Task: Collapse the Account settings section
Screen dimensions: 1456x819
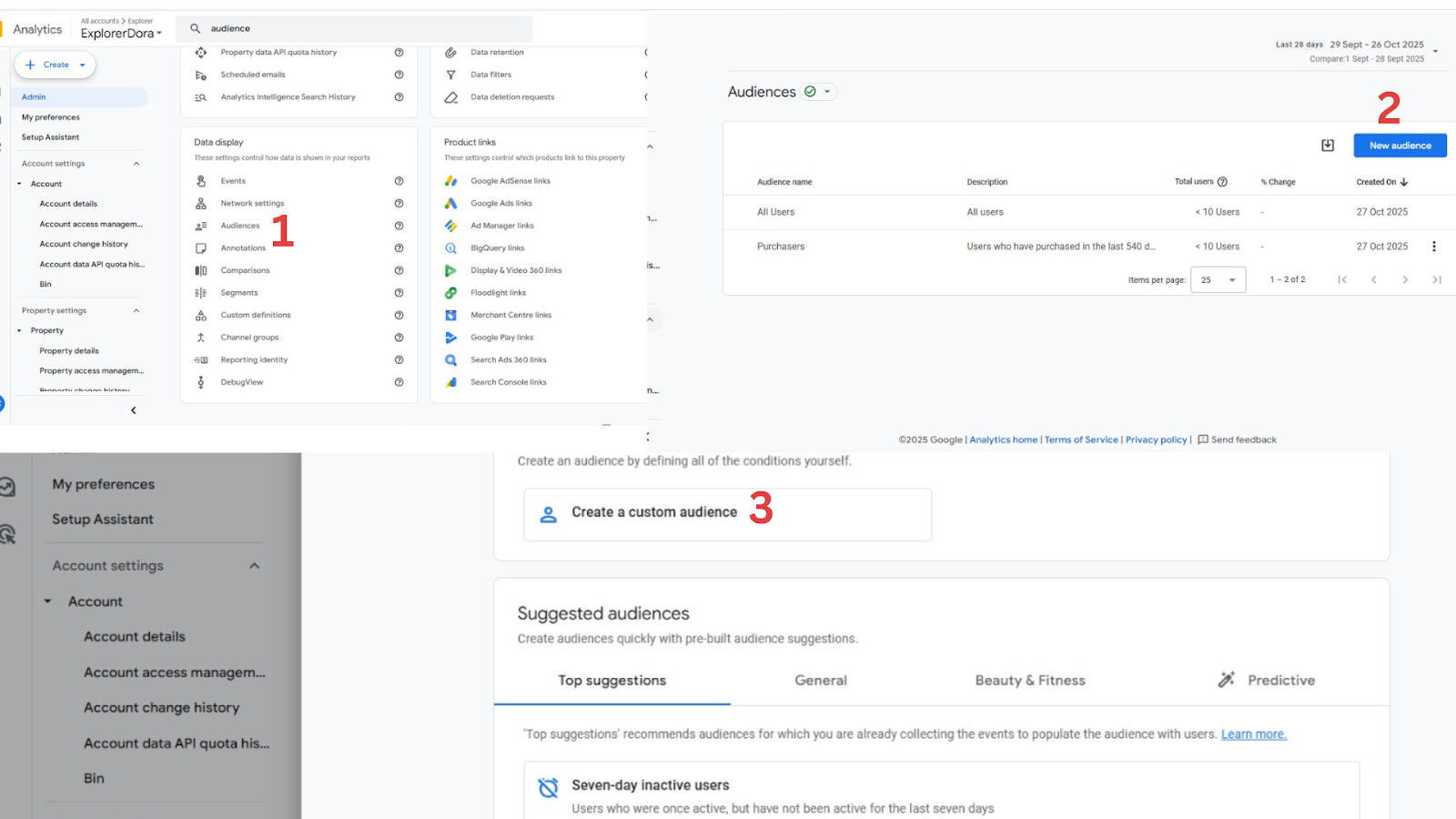Action: point(136,164)
